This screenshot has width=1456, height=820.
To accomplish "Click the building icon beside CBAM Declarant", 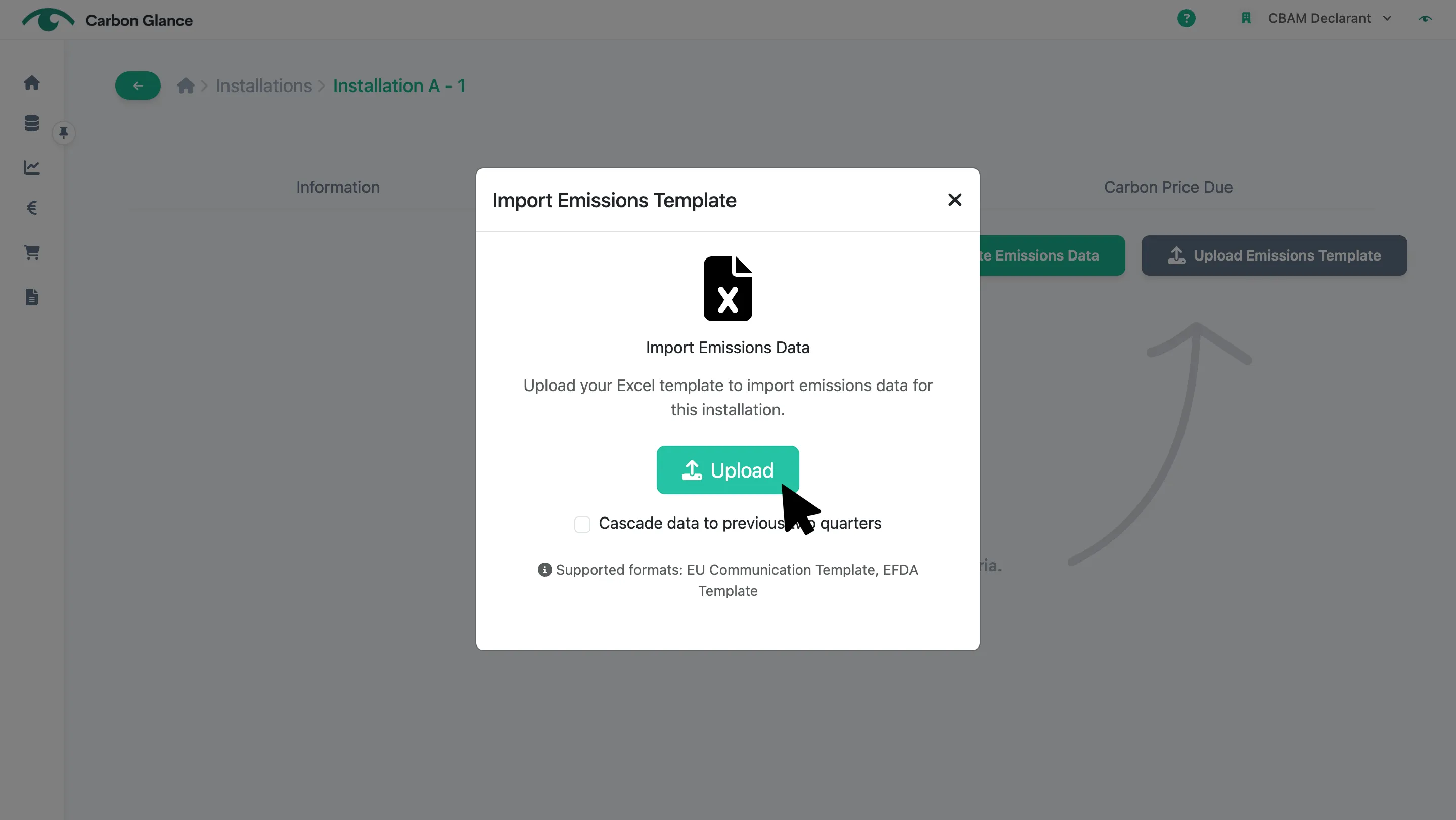I will pos(1246,18).
